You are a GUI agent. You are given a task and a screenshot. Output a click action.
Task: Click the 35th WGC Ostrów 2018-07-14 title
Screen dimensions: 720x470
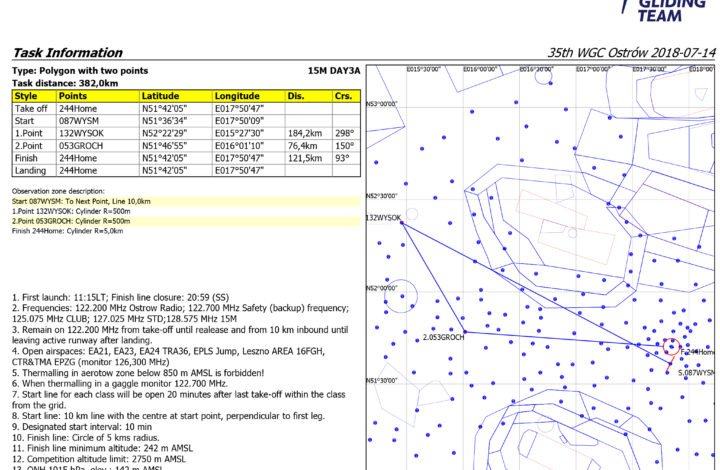pyautogui.click(x=631, y=54)
